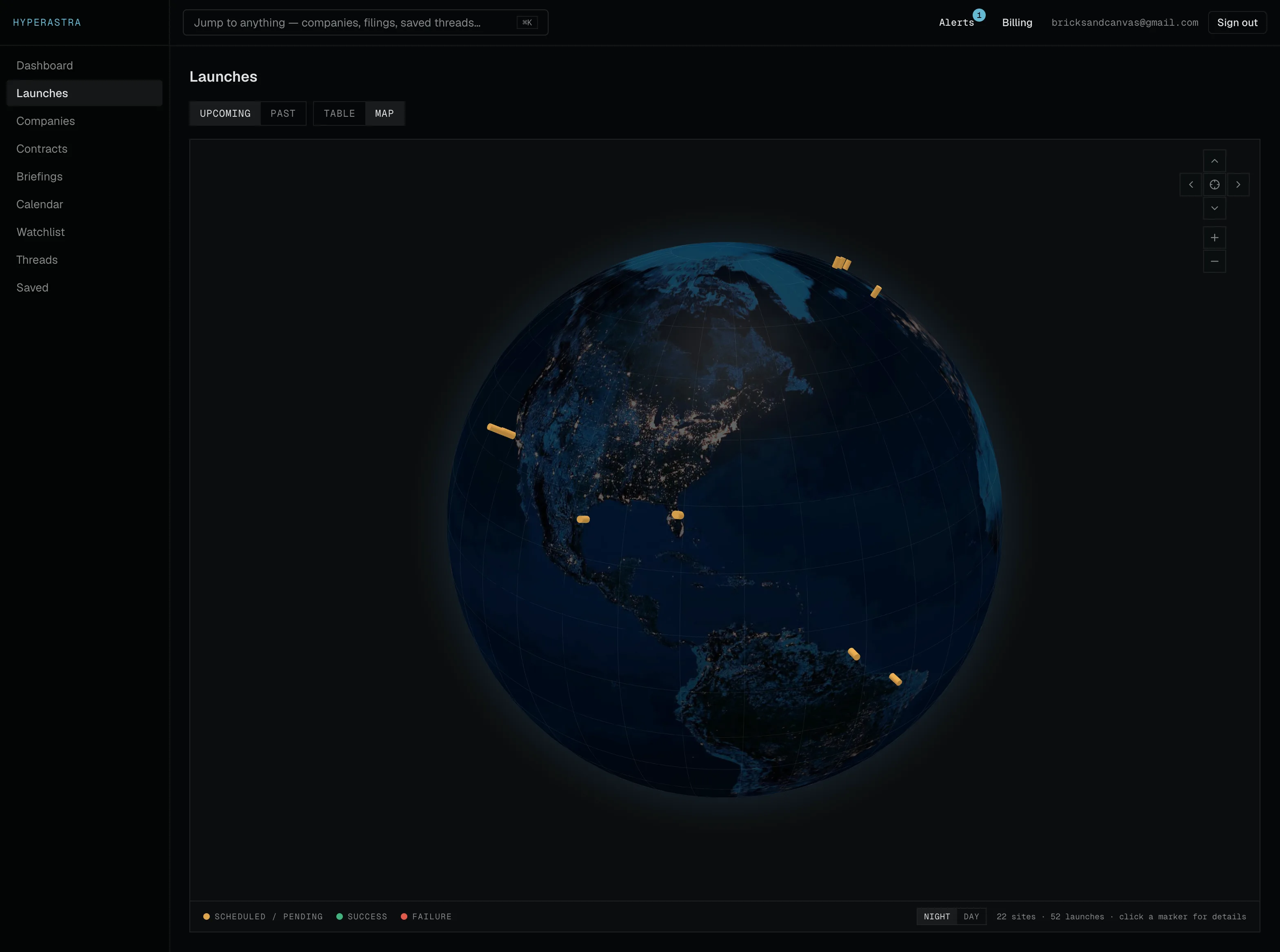Click the double marker at globe's northern edge
Screen dimensions: 1280x952
(x=841, y=263)
